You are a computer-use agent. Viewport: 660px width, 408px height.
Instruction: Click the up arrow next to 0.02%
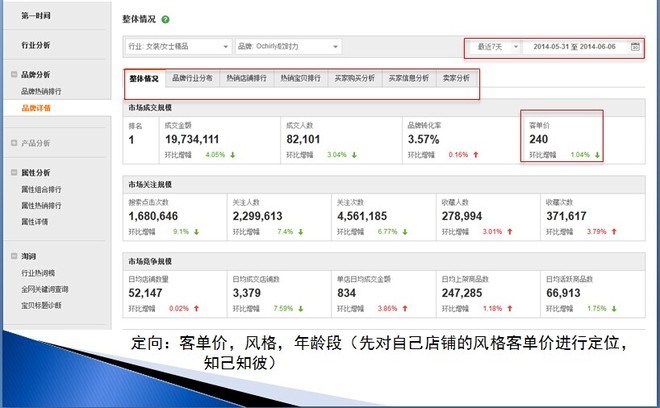coord(196,309)
